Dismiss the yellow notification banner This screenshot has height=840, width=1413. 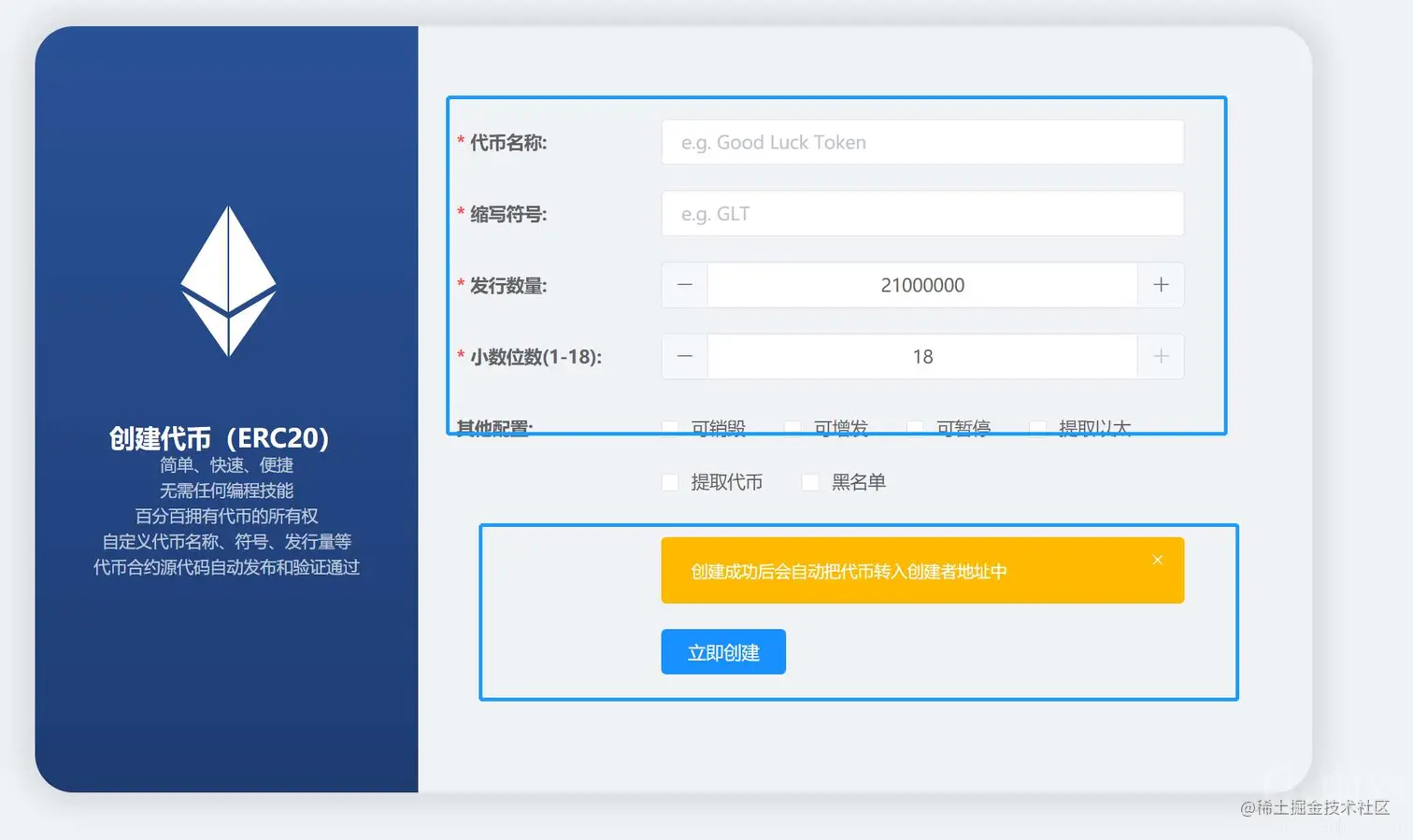tap(1157, 559)
